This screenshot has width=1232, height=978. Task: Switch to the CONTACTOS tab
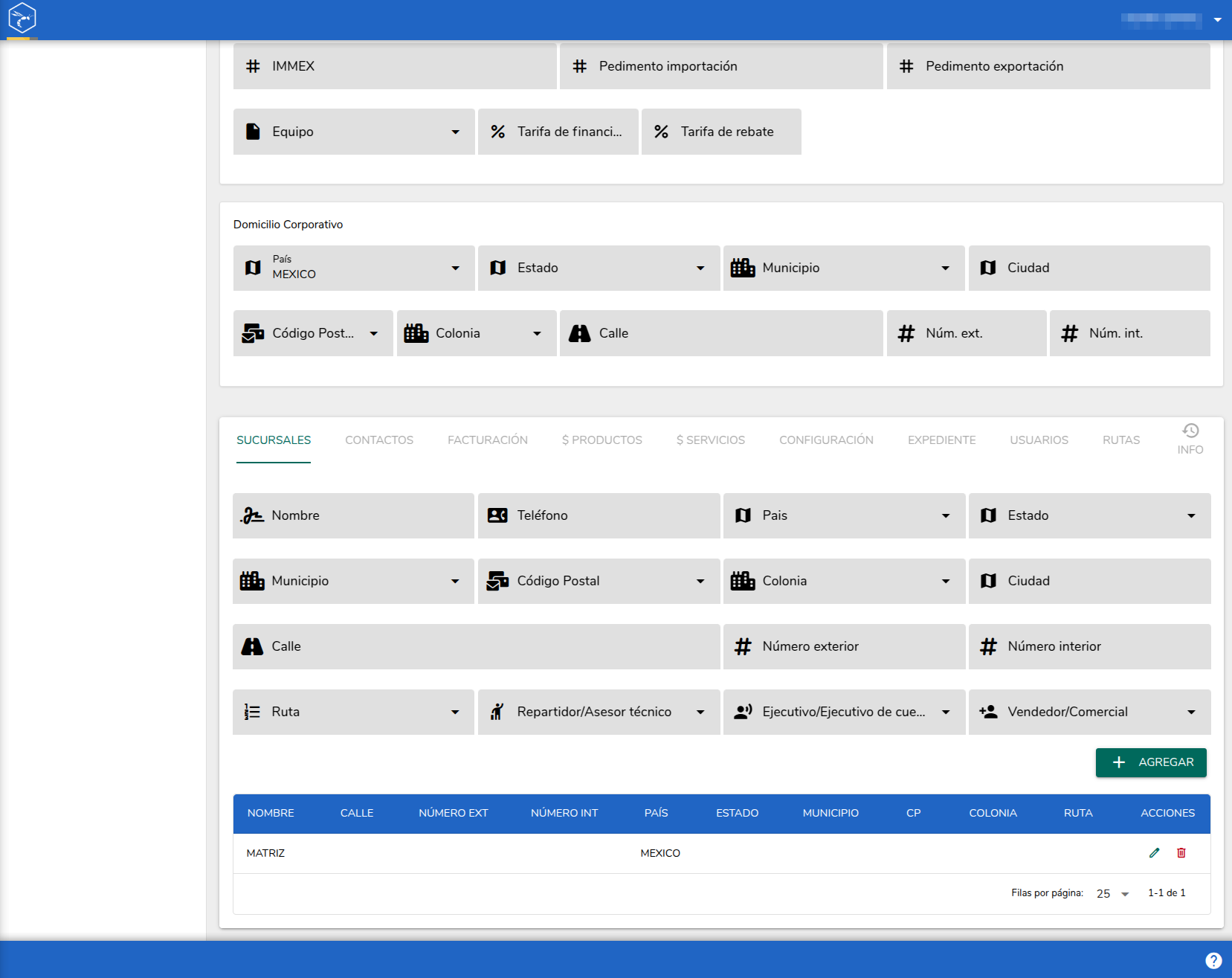(x=379, y=440)
